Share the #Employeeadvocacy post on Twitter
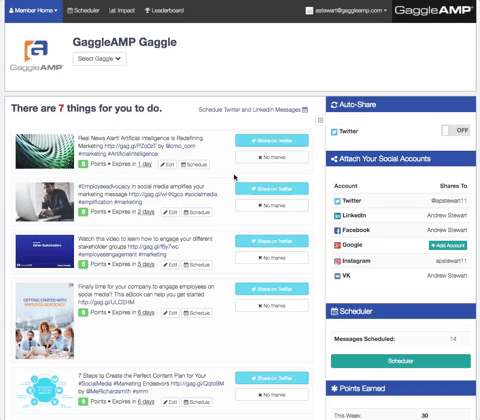This screenshot has width=480, height=420. coord(272,189)
